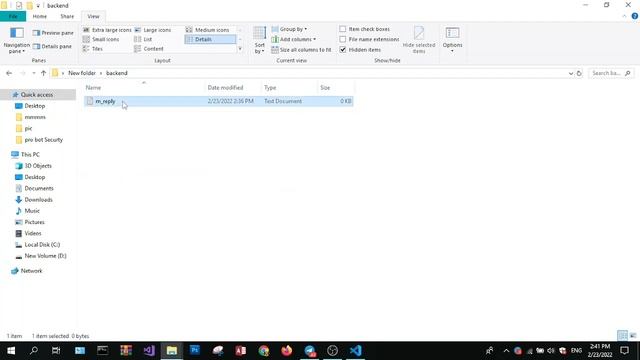Toggle the Preview pane
Viewport: 640px width, 360px height.
(x=53, y=33)
